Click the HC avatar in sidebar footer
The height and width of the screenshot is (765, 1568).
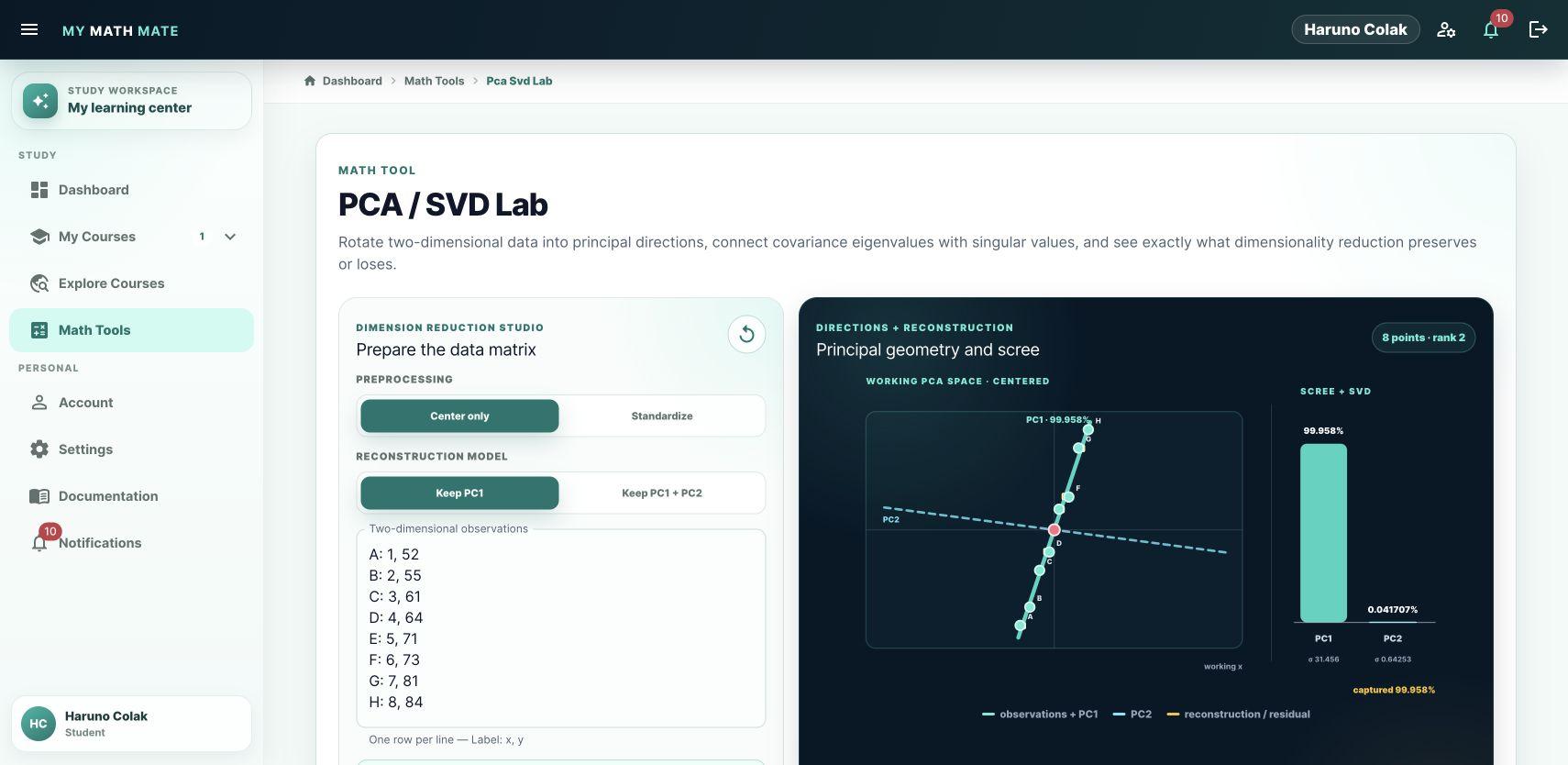click(39, 724)
